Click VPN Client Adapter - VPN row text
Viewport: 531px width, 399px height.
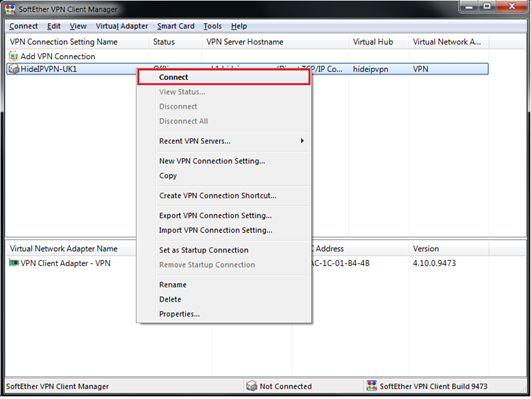click(x=65, y=263)
